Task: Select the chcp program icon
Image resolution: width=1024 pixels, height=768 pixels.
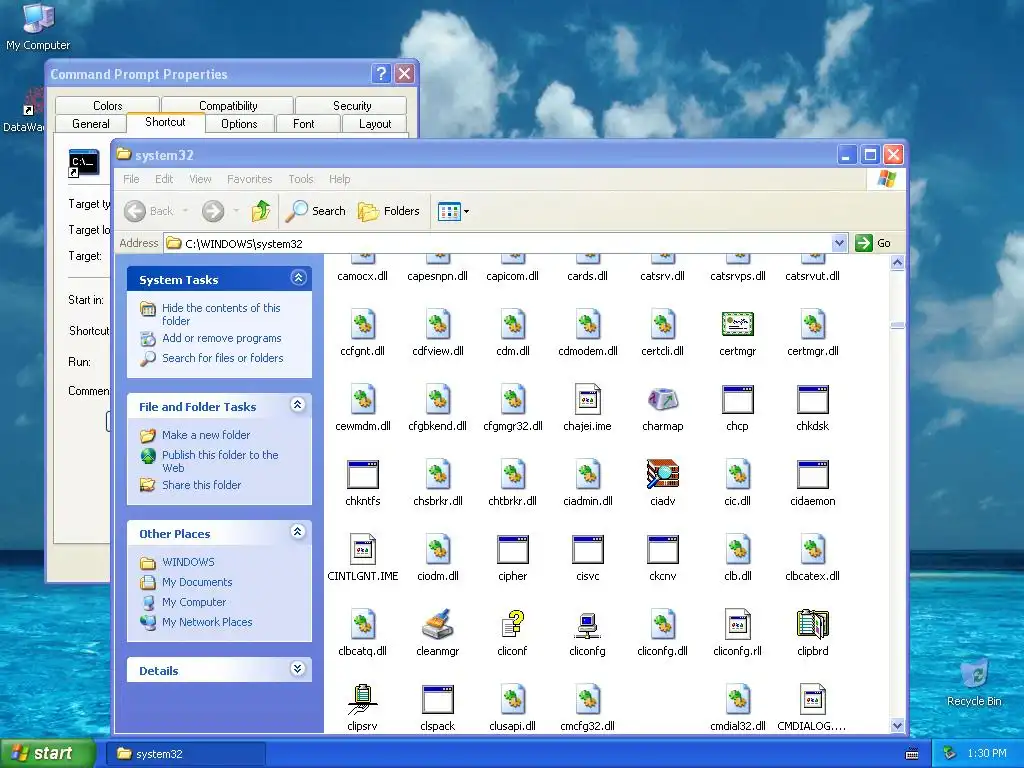Action: [x=737, y=400]
